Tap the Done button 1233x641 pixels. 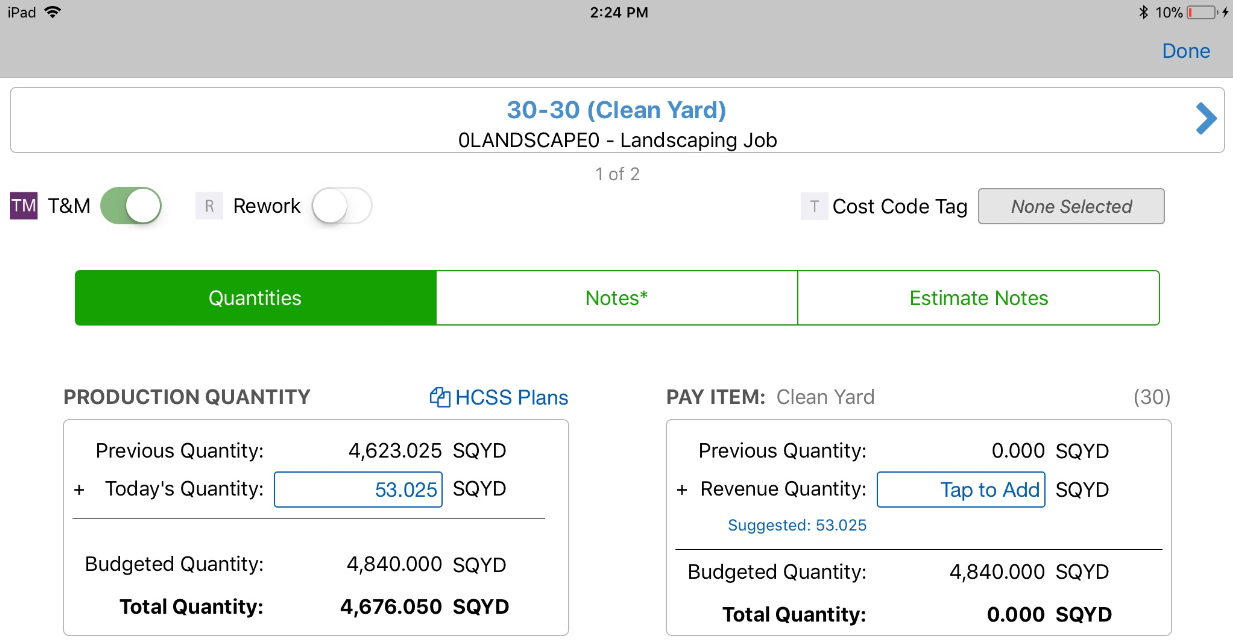click(x=1186, y=51)
